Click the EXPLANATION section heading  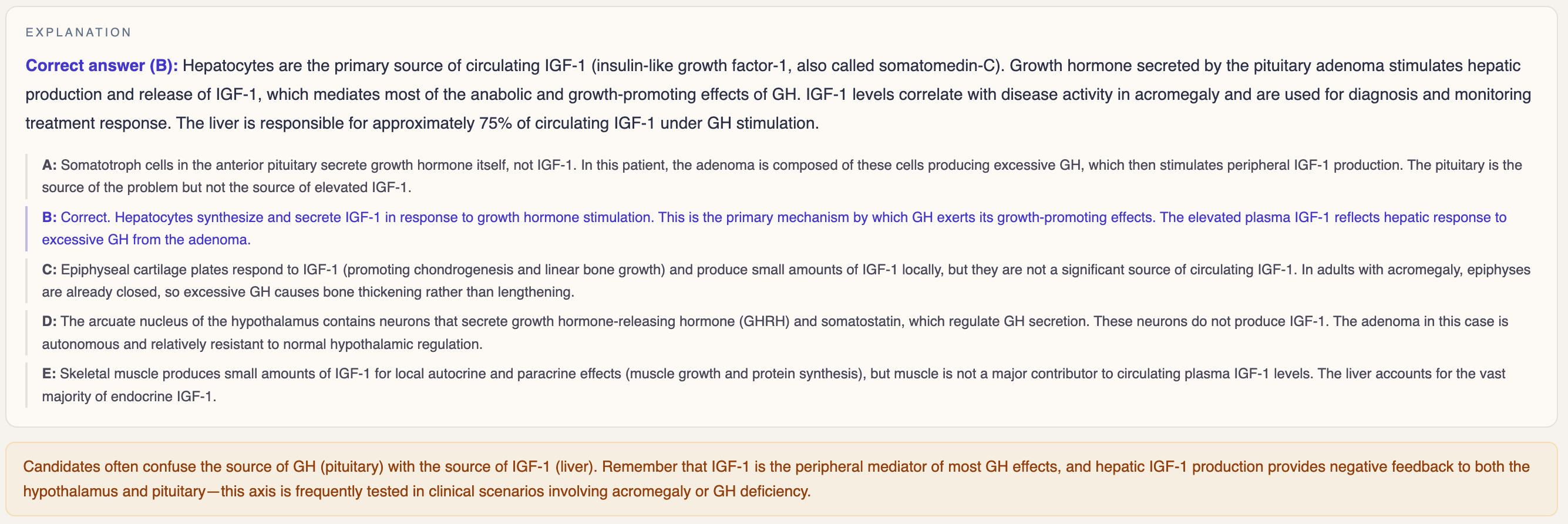(78, 32)
